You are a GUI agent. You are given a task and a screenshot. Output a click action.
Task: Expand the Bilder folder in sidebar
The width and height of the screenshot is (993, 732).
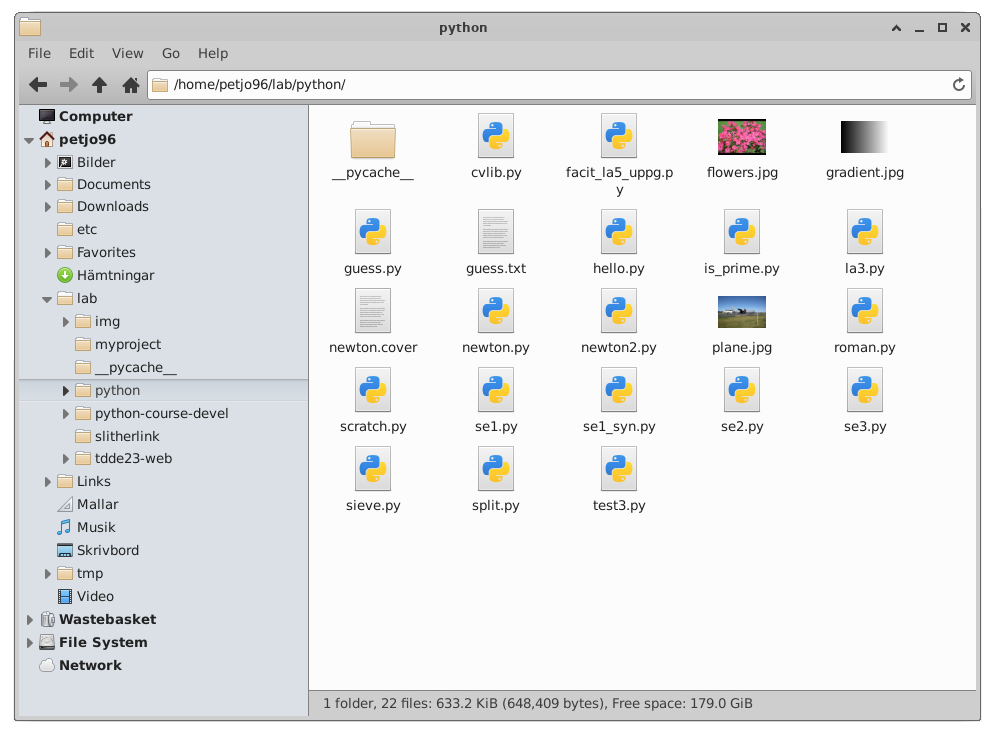(x=47, y=163)
